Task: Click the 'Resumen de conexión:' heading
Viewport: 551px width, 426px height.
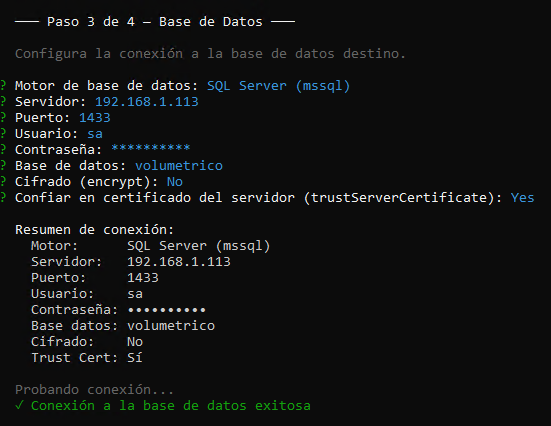Action: 95,230
